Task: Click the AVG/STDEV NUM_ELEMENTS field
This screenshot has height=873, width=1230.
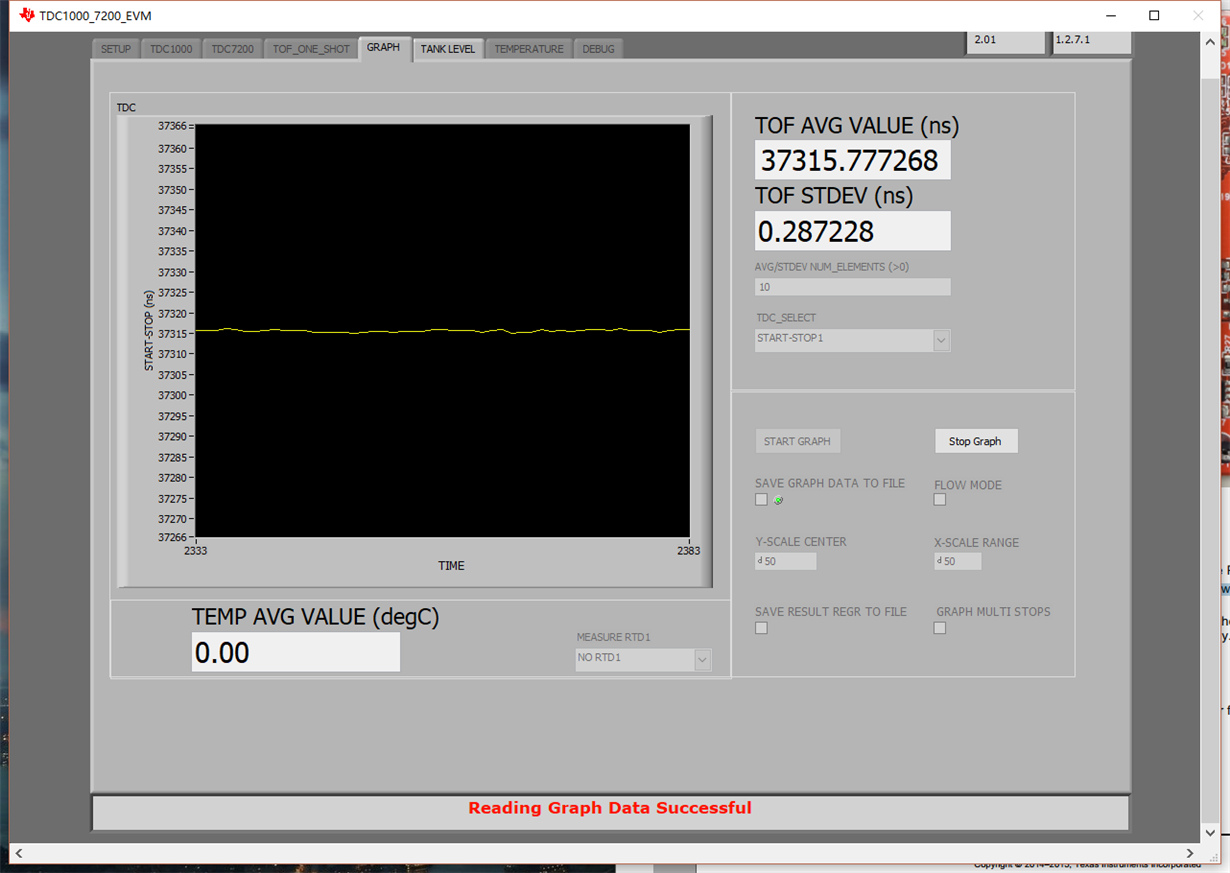Action: pos(853,287)
